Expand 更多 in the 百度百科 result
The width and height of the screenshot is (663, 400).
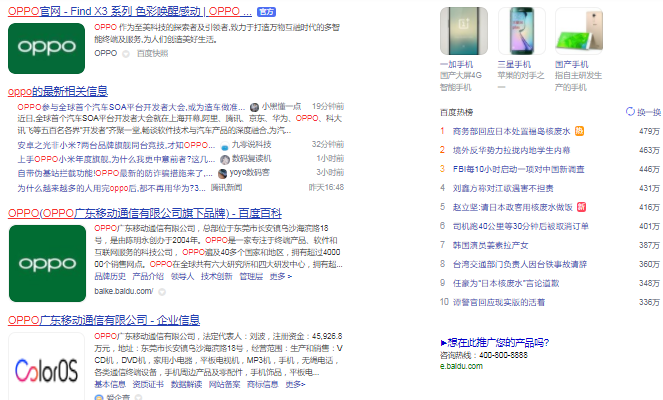(280, 277)
